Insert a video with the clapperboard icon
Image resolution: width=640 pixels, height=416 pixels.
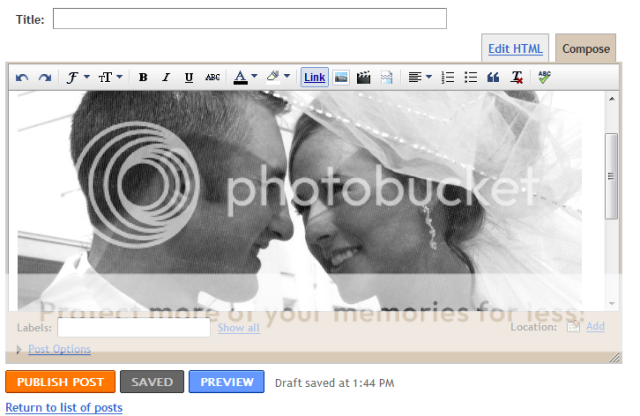(364, 77)
